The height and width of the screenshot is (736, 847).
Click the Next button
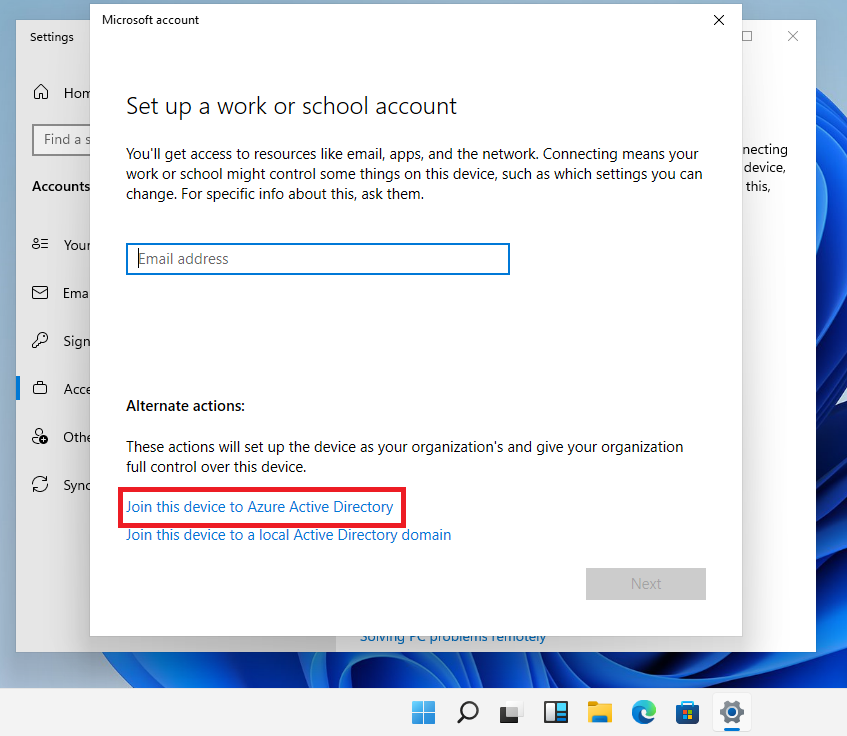tap(645, 584)
